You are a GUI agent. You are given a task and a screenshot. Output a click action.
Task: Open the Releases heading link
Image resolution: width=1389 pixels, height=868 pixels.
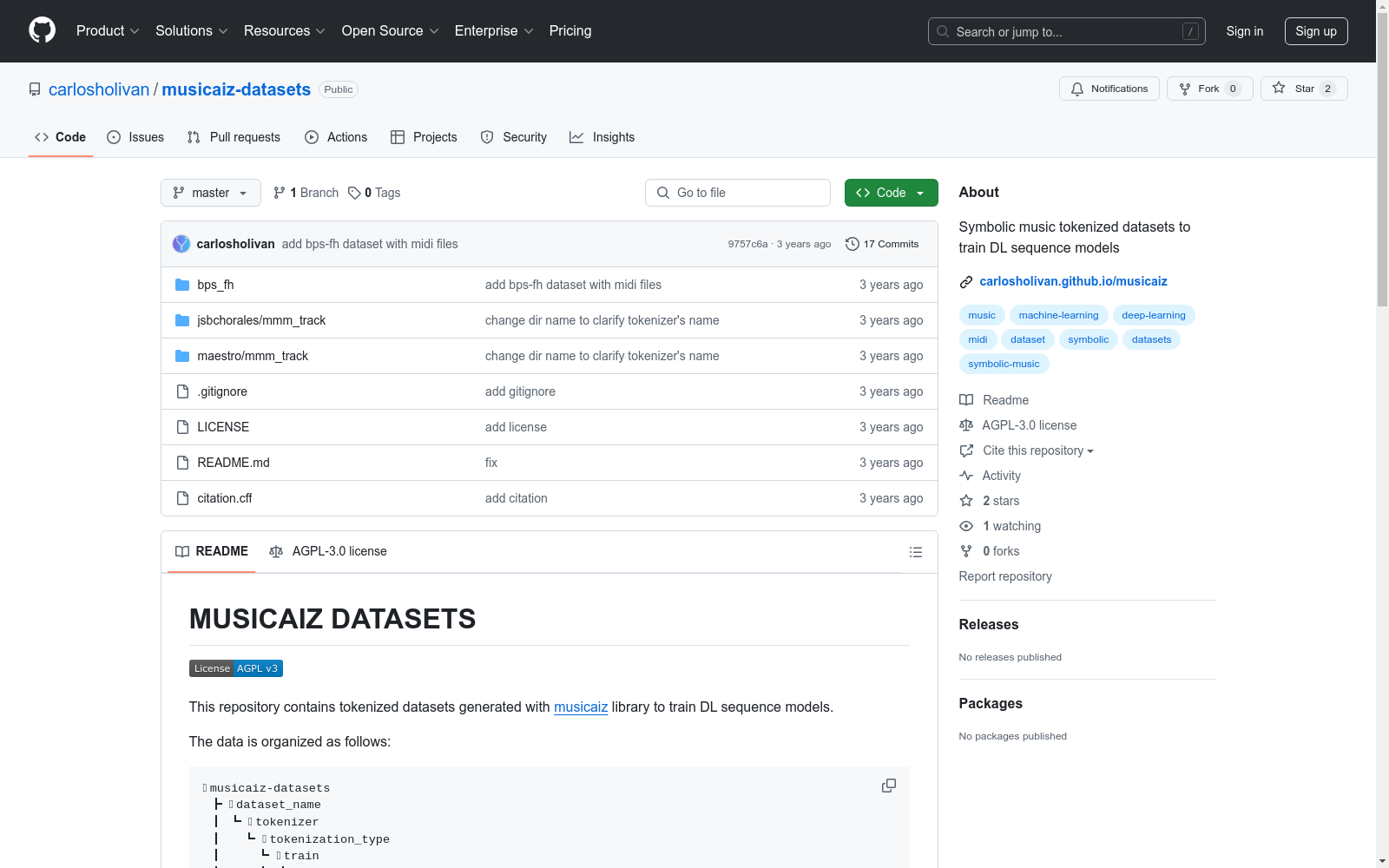click(x=989, y=624)
